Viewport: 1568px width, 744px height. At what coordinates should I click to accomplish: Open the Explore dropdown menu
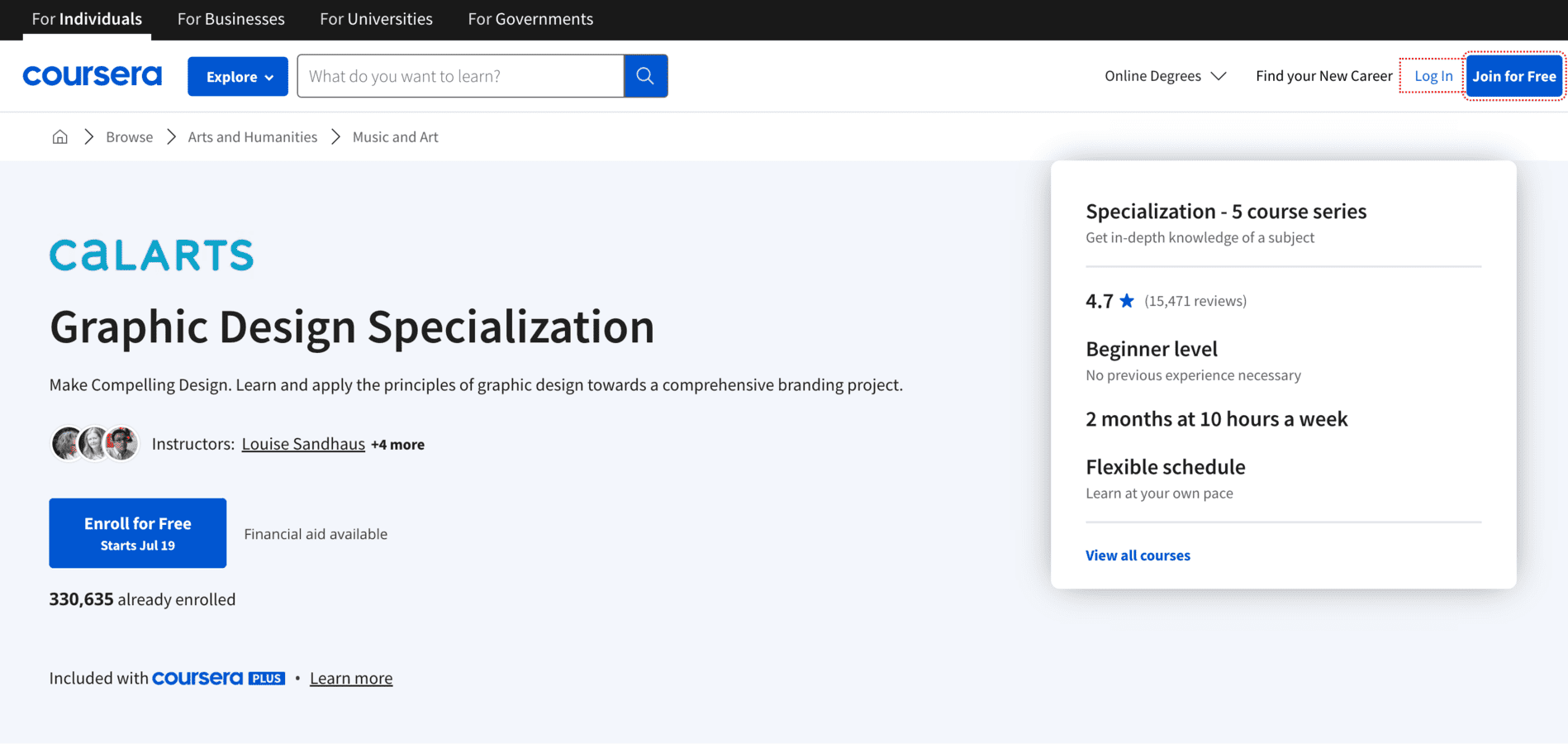(238, 76)
